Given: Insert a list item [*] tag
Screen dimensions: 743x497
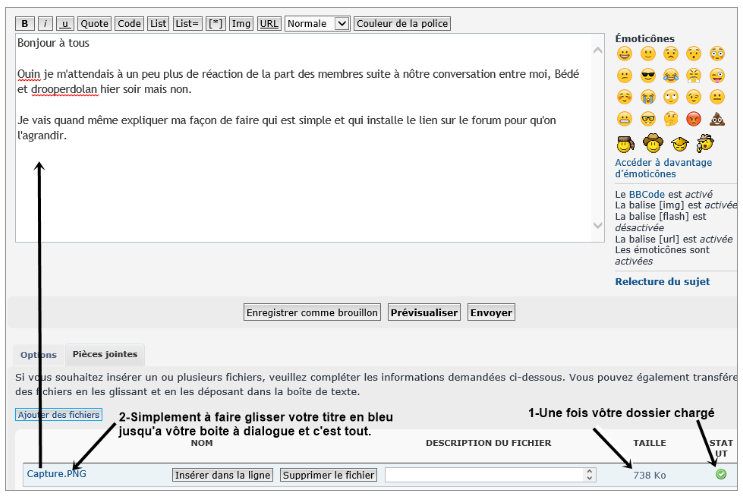Looking at the screenshot, I should click(216, 24).
